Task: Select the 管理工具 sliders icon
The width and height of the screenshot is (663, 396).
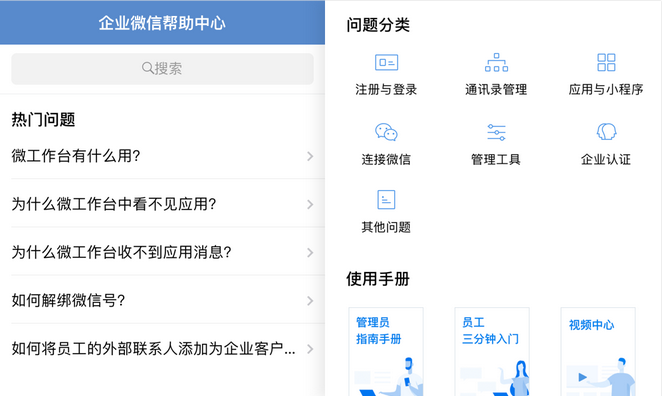Action: click(x=496, y=132)
